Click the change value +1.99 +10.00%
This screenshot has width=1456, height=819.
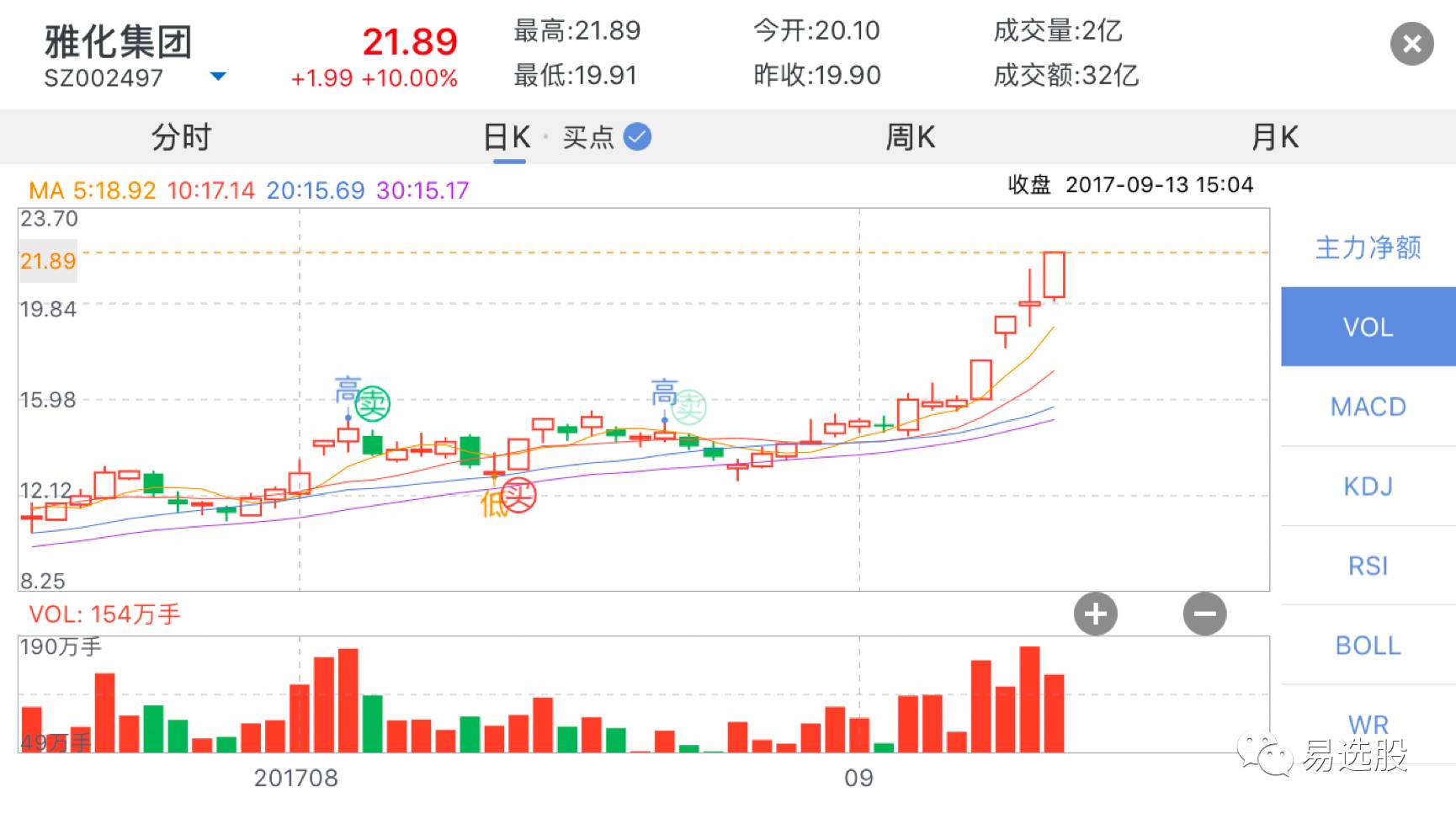(x=375, y=78)
